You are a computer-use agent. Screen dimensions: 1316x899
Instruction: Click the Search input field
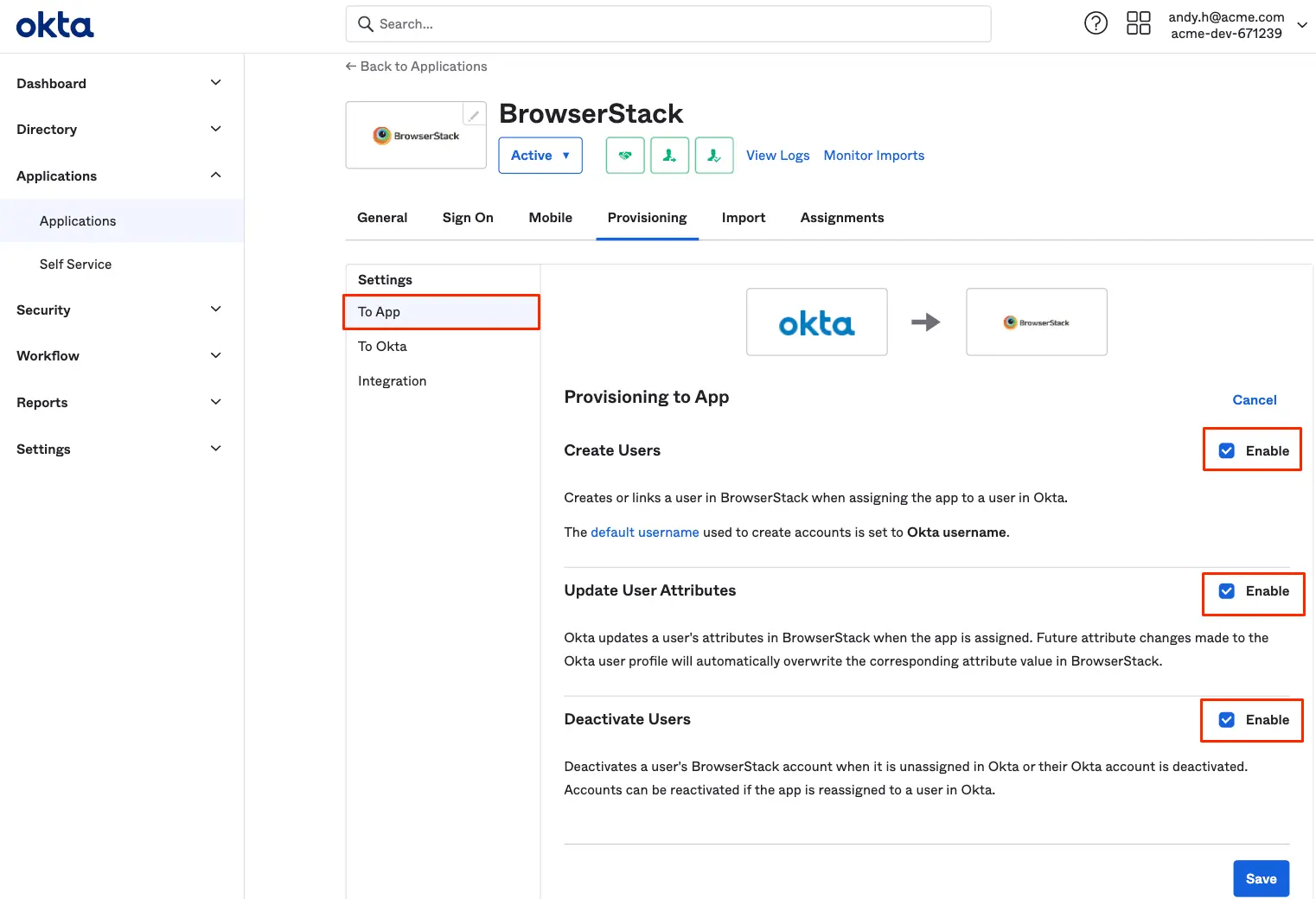click(674, 24)
